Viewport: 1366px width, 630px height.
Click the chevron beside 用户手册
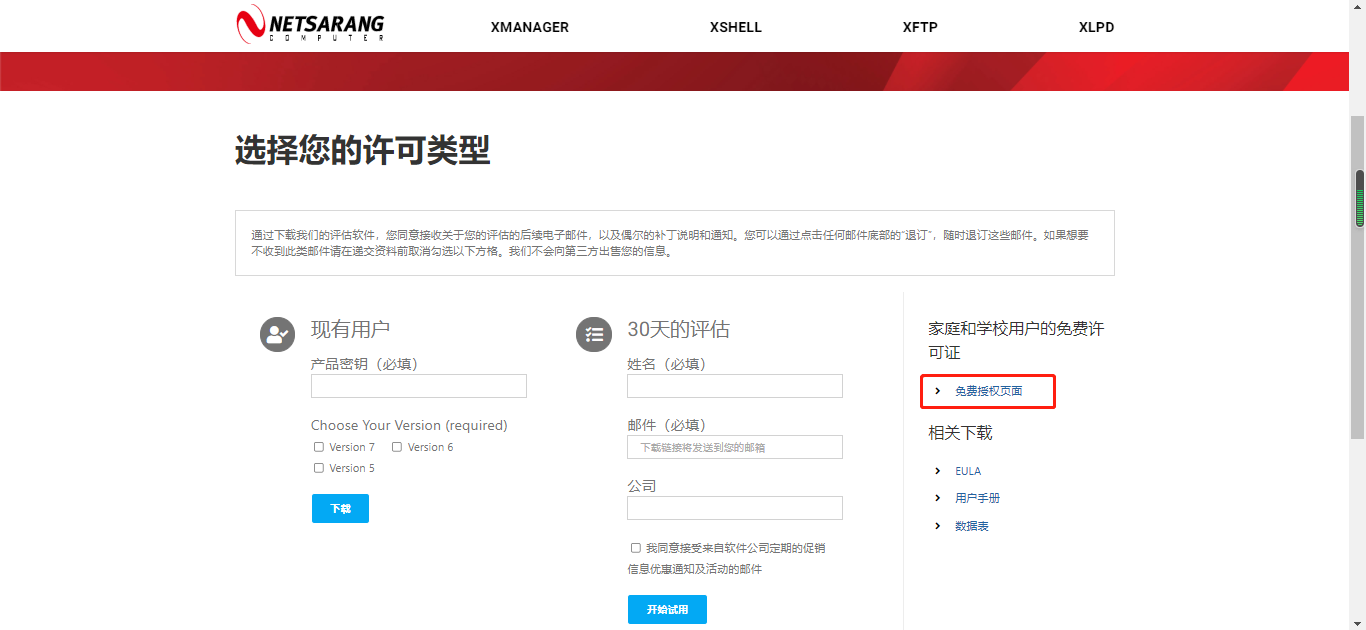[x=937, y=498]
